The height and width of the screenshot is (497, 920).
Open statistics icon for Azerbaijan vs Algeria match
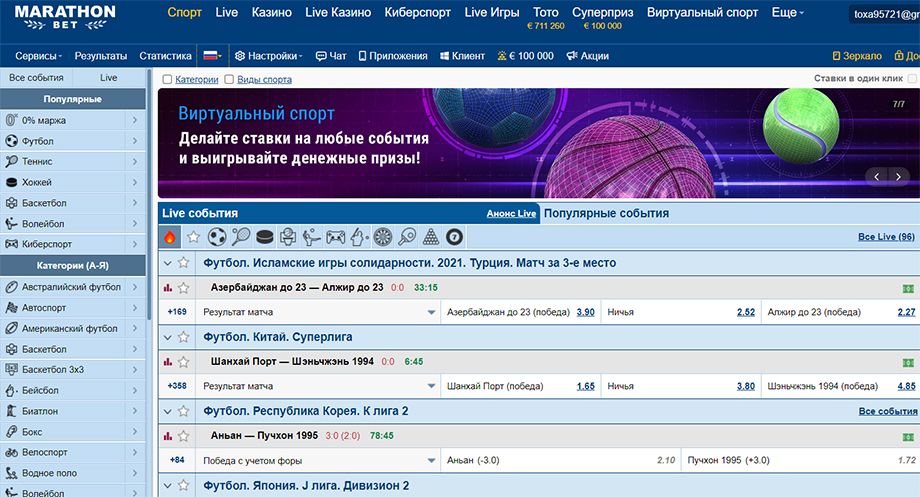[168, 287]
